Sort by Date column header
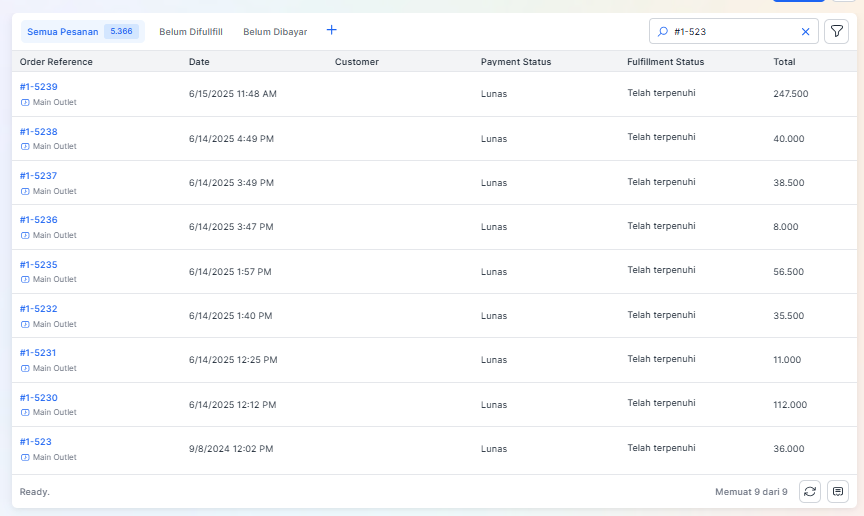864x516 pixels. pyautogui.click(x=199, y=62)
